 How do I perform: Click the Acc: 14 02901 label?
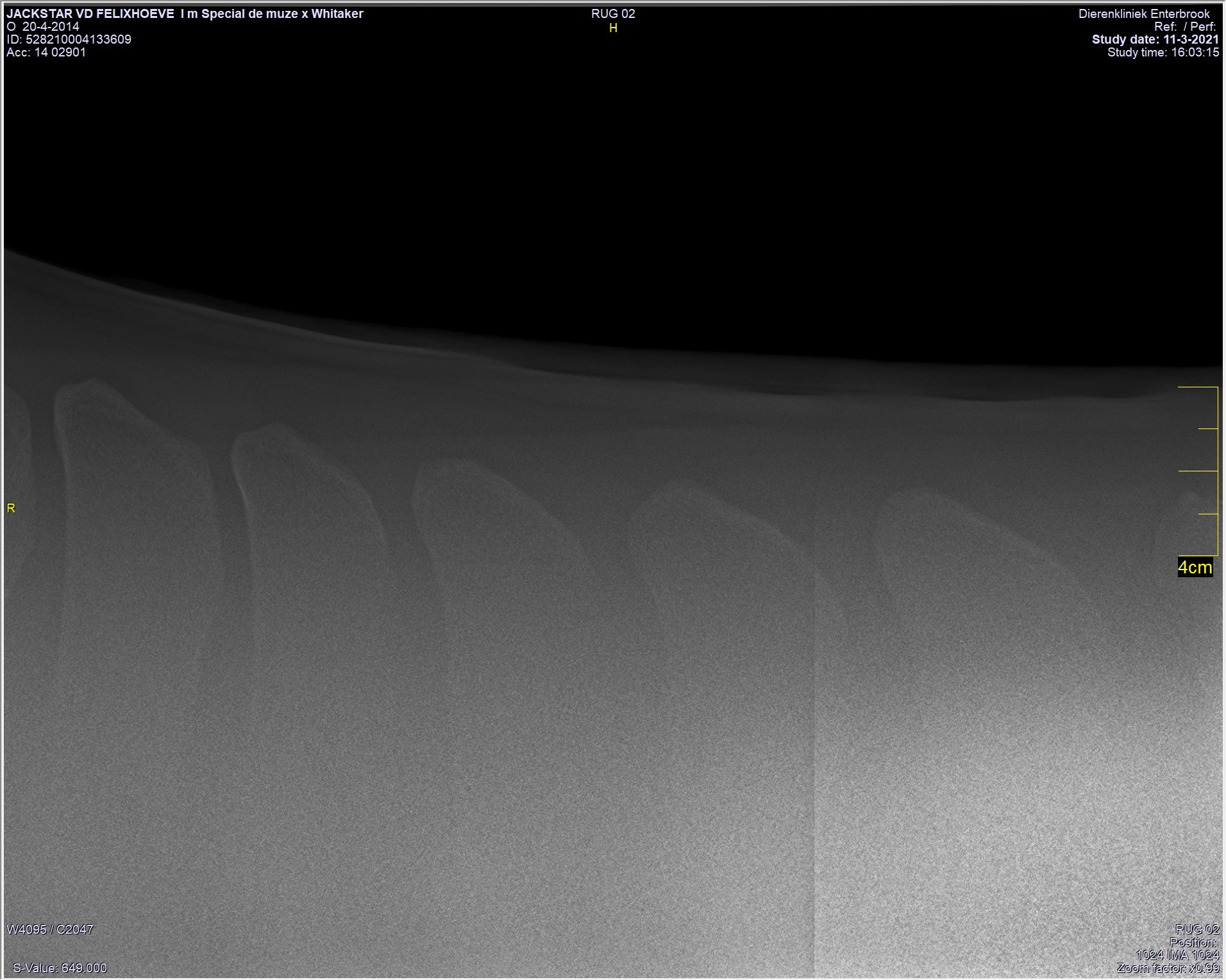[x=46, y=53]
